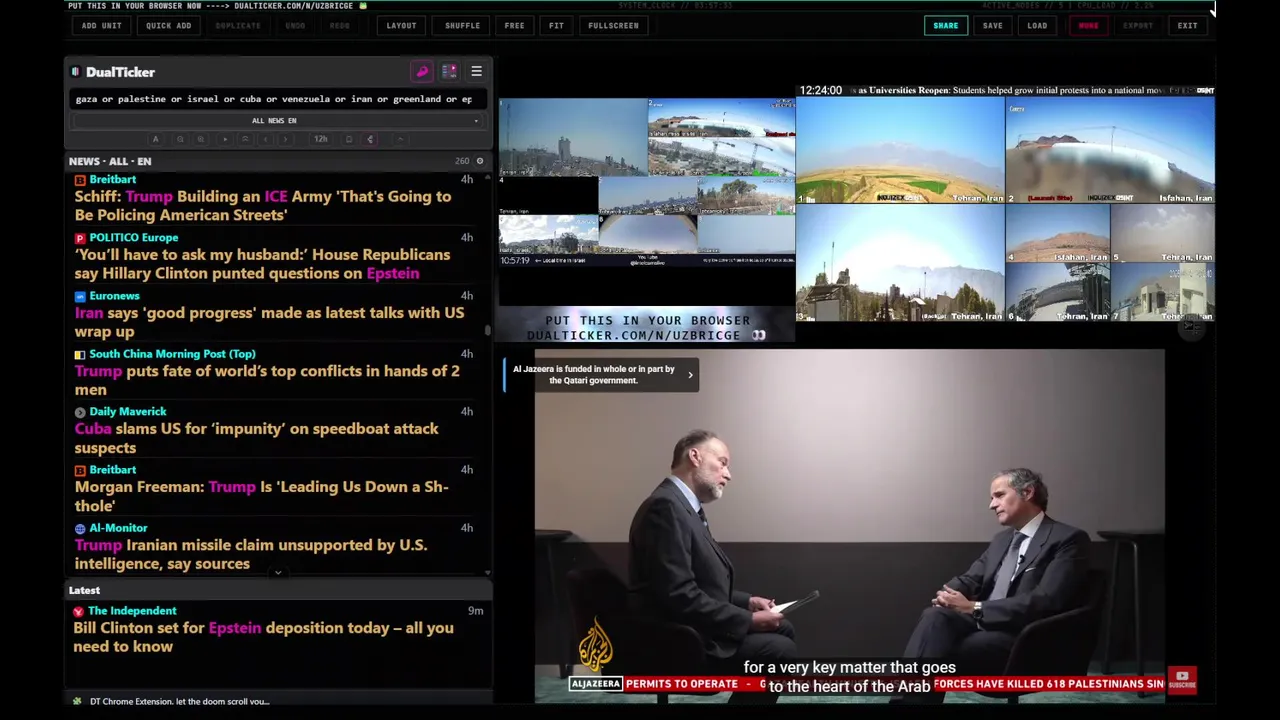The image size is (1280, 720).
Task: Toggle Fullscreen mode
Action: pos(614,26)
